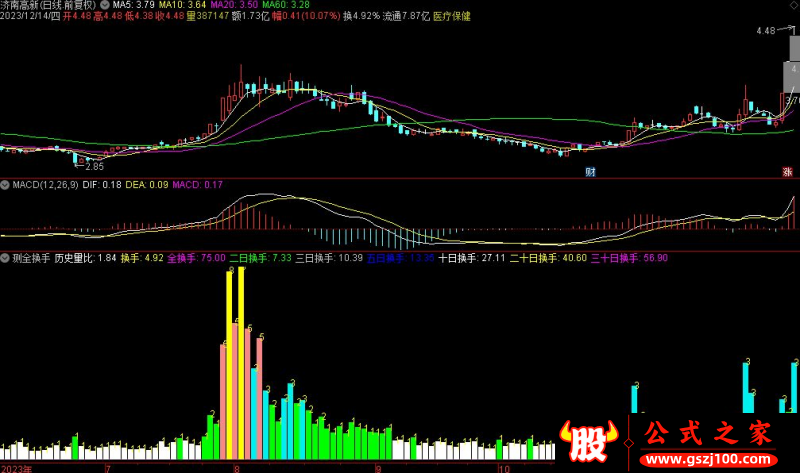This screenshot has width=800, height=473.
Task: Click the blue 五日换手 value
Action: click(401, 258)
